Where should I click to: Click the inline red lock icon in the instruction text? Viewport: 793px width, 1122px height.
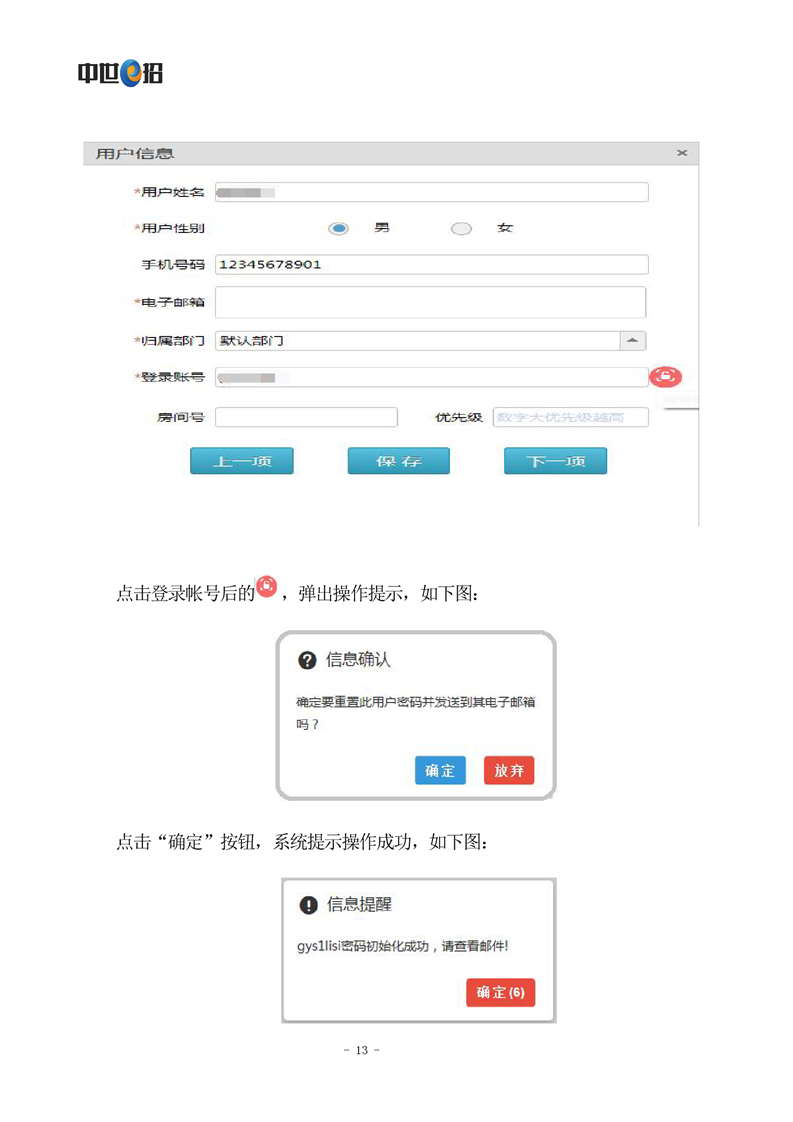coord(266,586)
